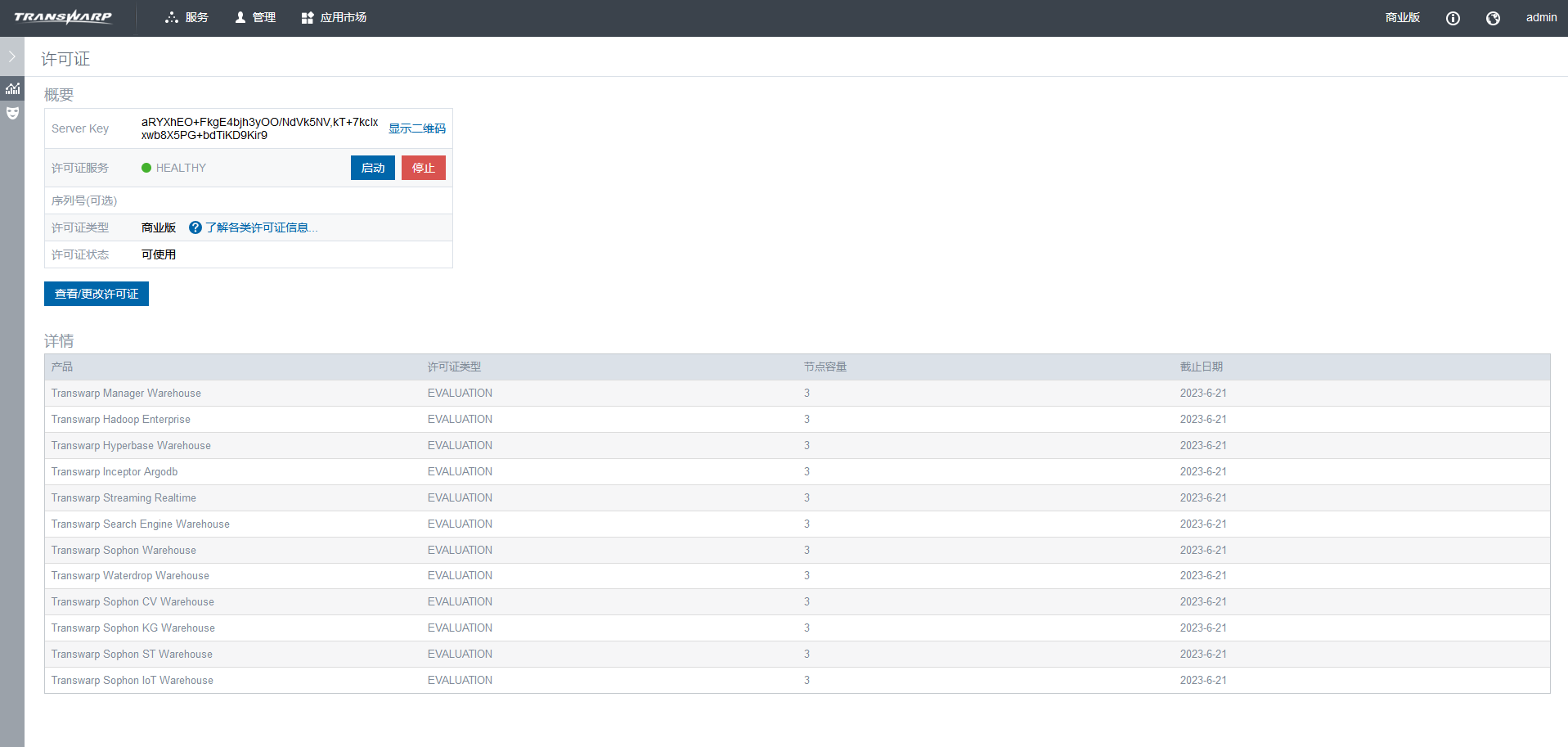Open the 服务 services menu

186,17
